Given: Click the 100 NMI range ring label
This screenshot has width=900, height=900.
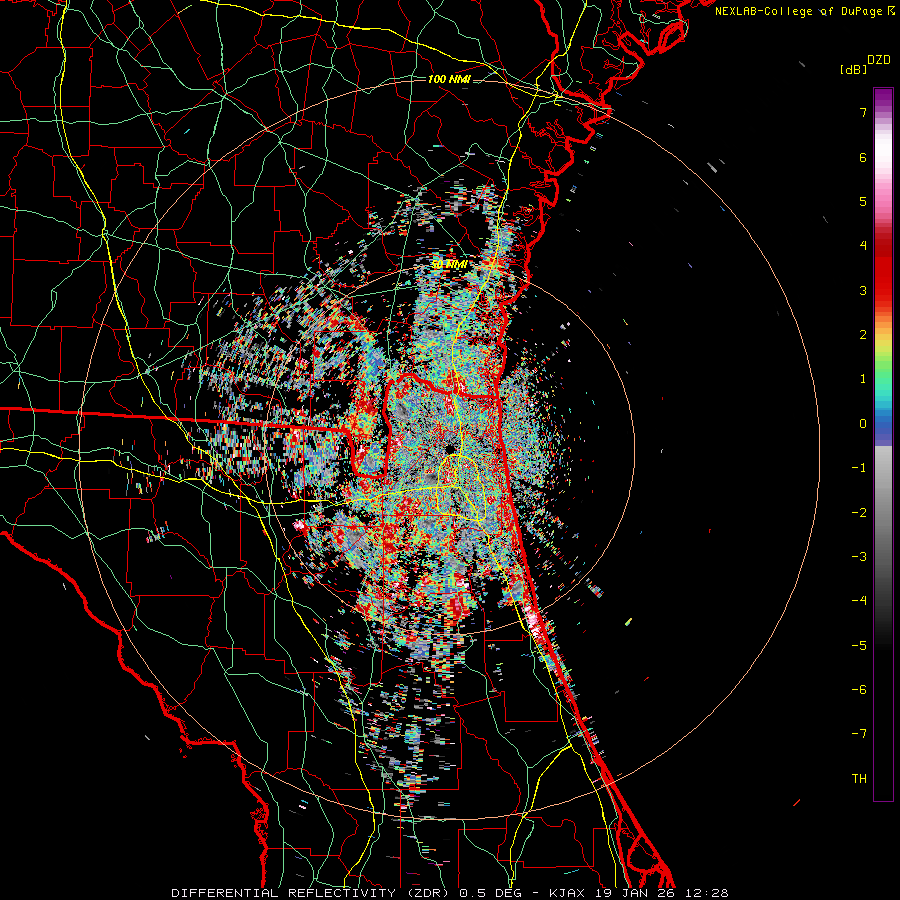Looking at the screenshot, I should coord(449,79).
